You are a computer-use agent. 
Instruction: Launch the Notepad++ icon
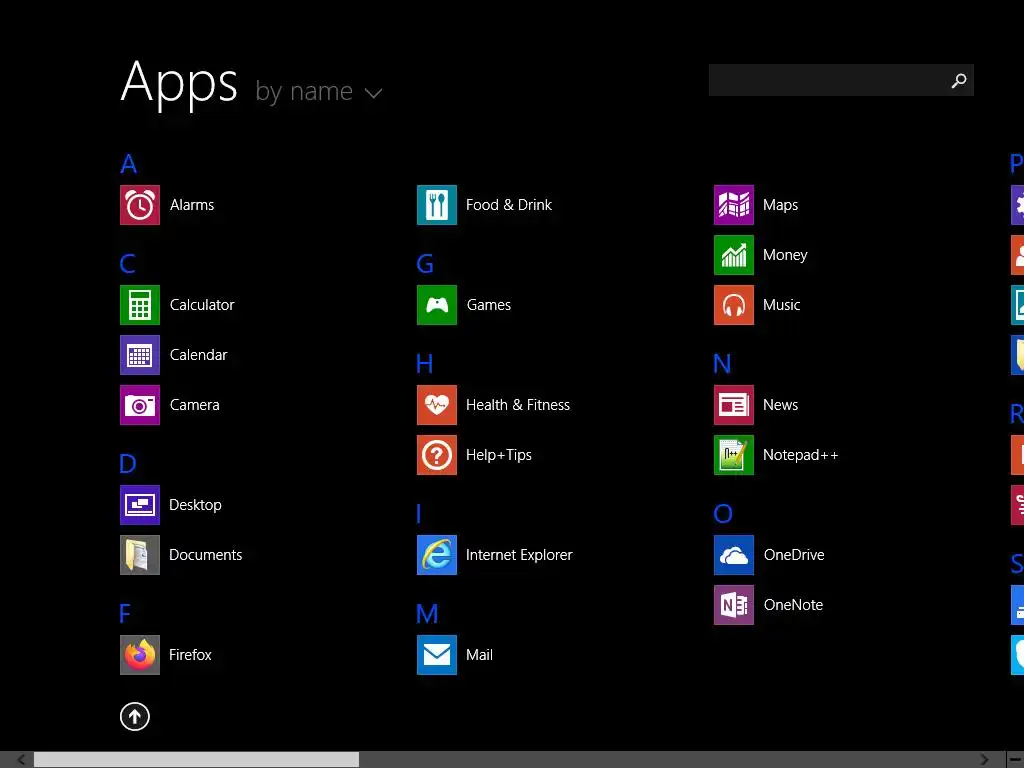(x=734, y=455)
